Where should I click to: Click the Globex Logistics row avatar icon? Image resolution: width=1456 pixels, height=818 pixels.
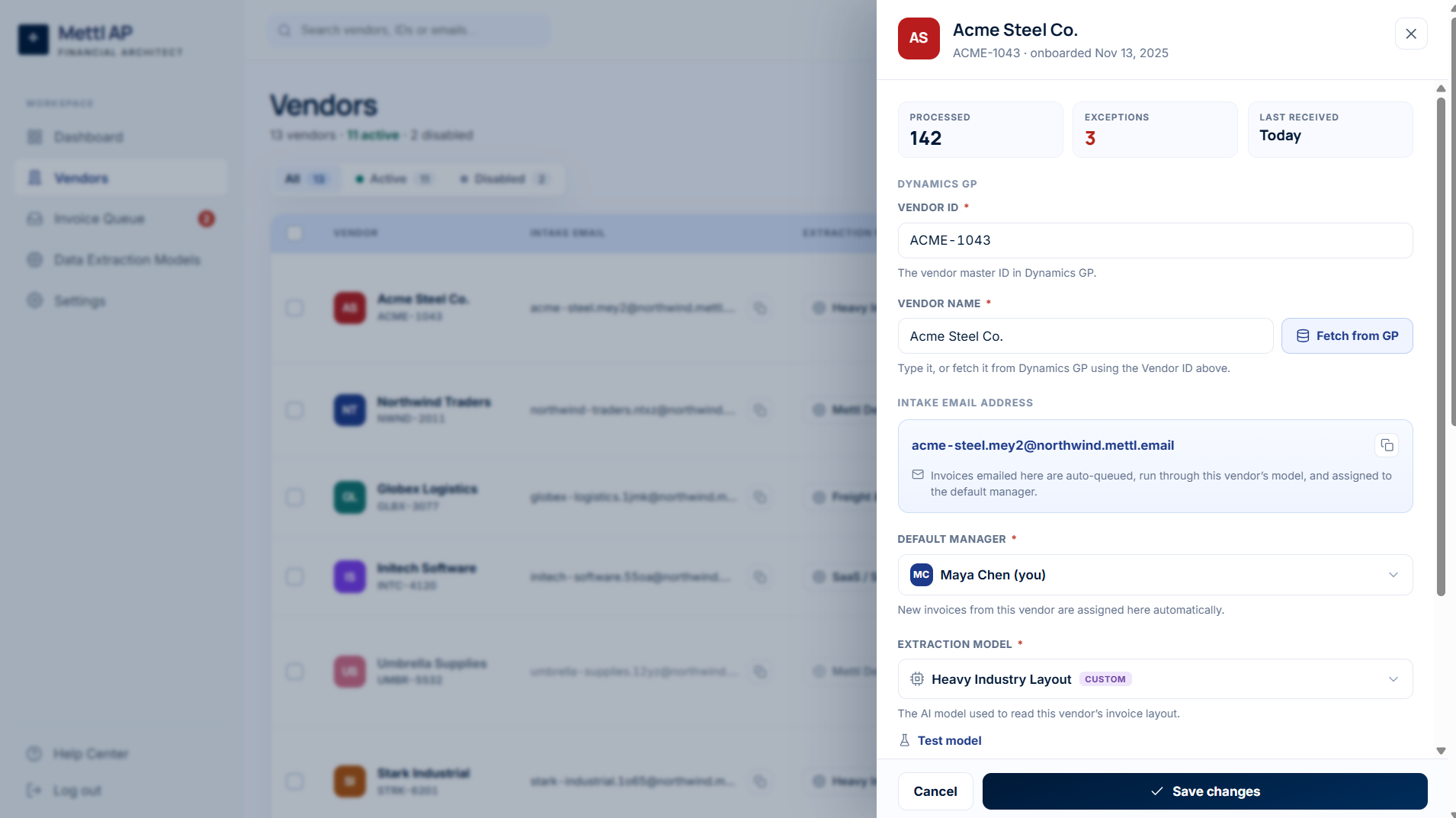(x=350, y=498)
